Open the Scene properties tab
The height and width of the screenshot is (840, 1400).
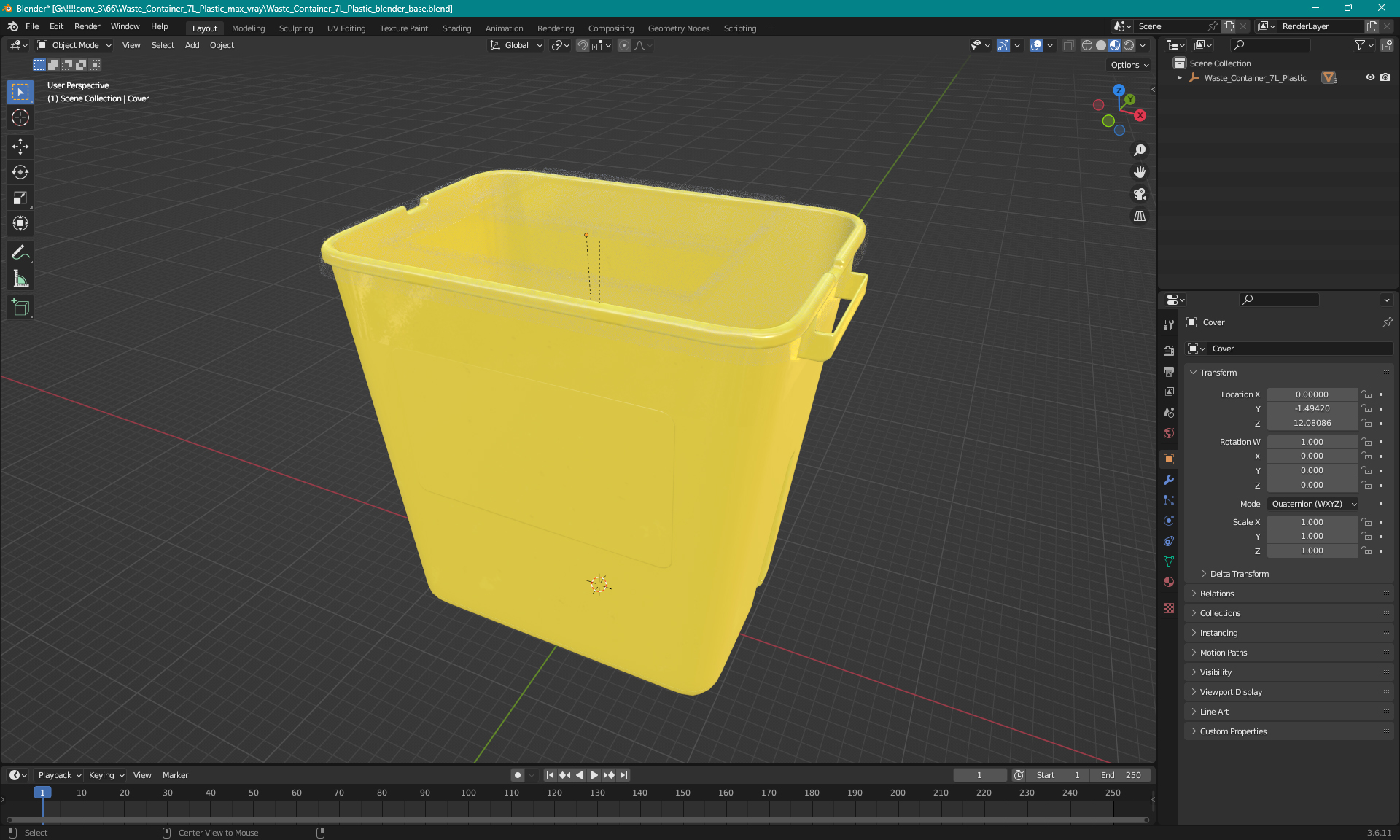pyautogui.click(x=1169, y=412)
